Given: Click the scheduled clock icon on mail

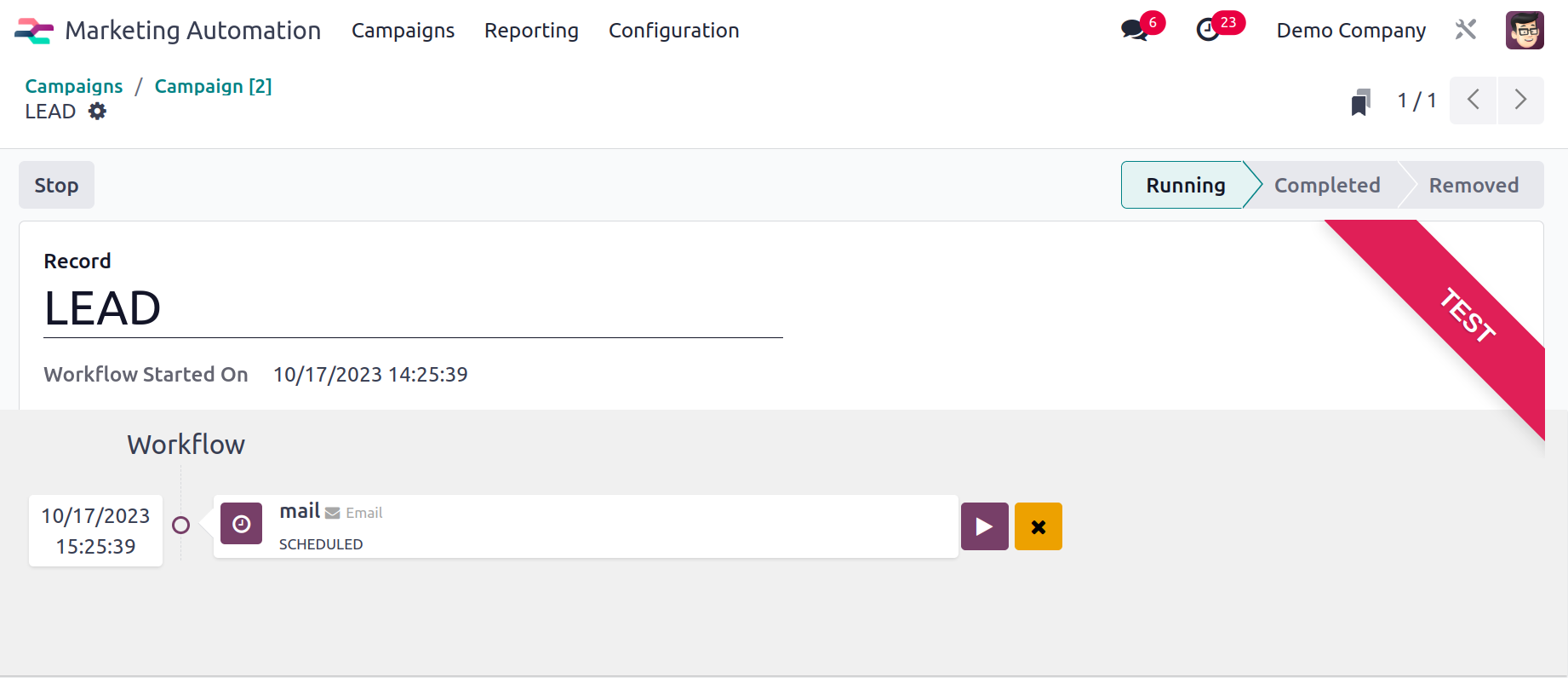Looking at the screenshot, I should [x=241, y=523].
